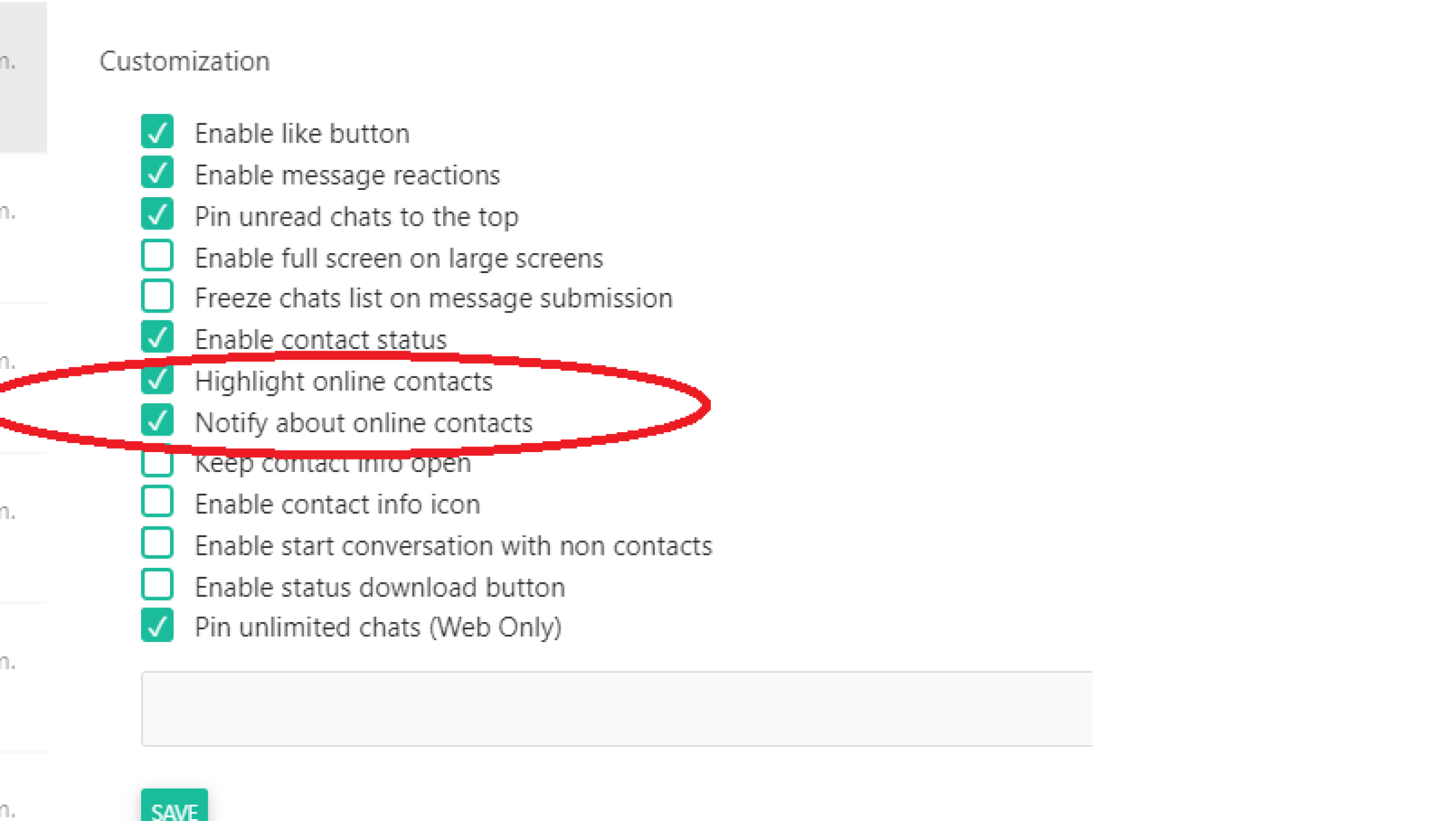Uncheck the Enable like button checkbox

click(x=157, y=132)
